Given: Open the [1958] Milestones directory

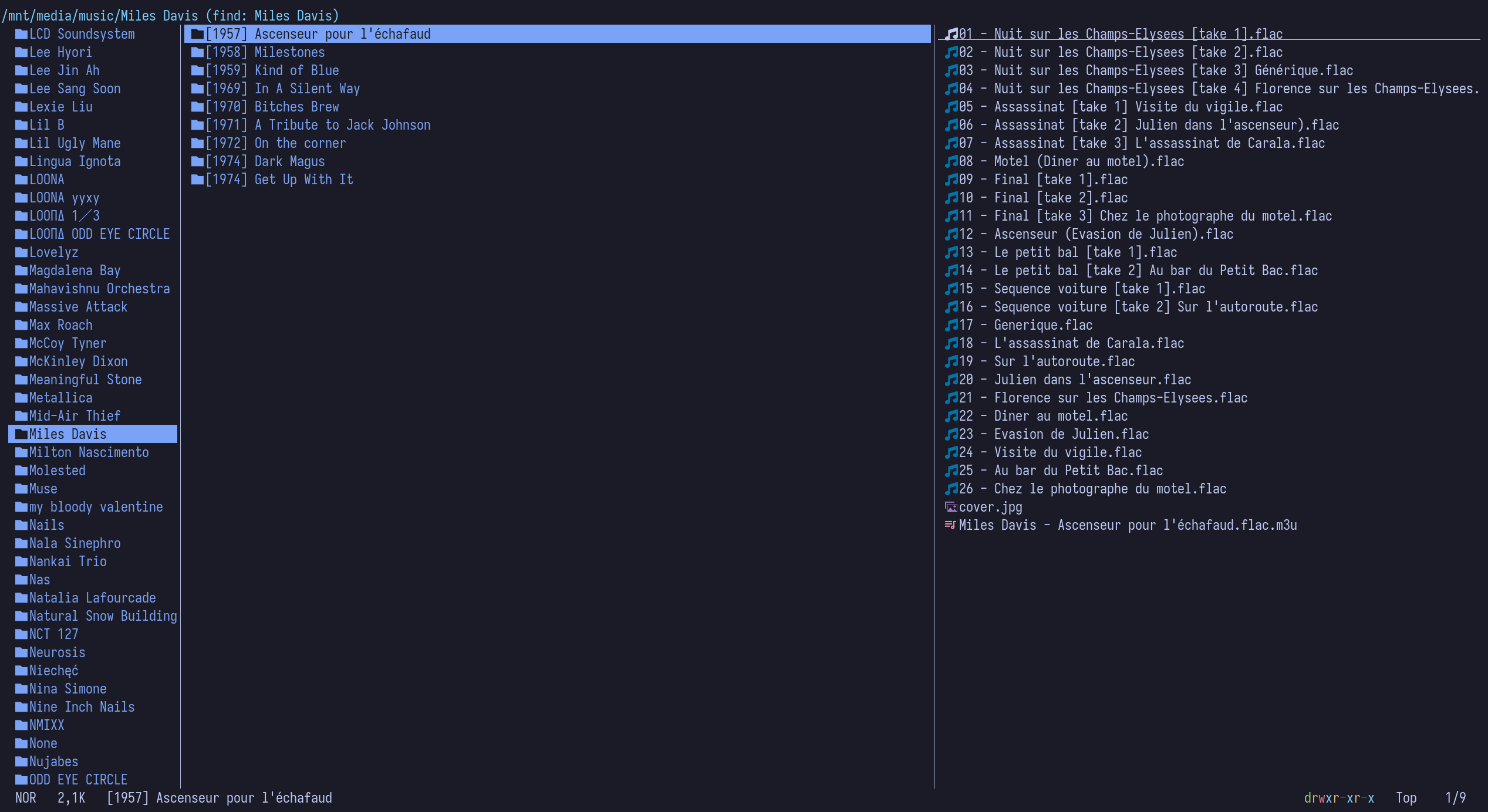Looking at the screenshot, I should (x=265, y=52).
